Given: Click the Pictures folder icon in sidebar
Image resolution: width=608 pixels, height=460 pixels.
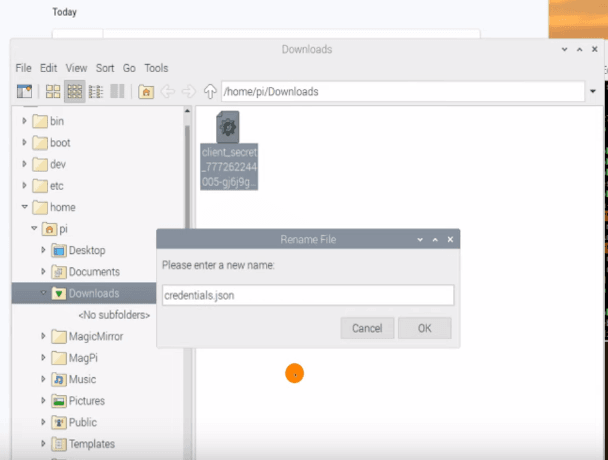Looking at the screenshot, I should pos(59,401).
